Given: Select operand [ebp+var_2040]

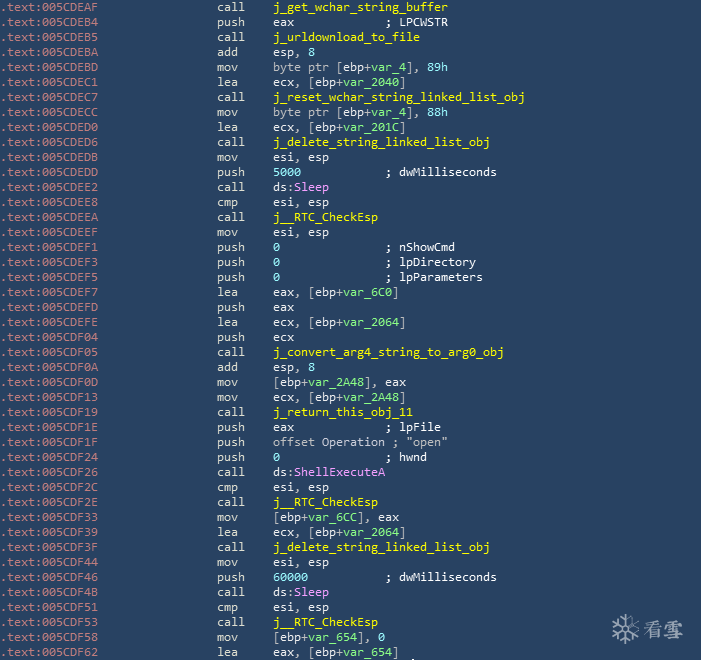Looking at the screenshot, I should [x=357, y=82].
